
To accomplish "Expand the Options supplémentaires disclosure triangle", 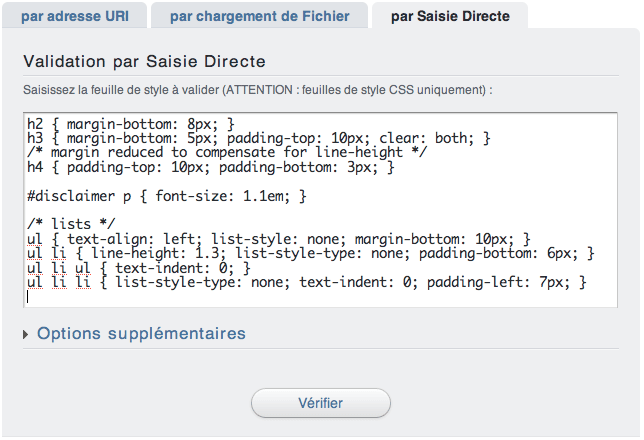I will 25,334.
